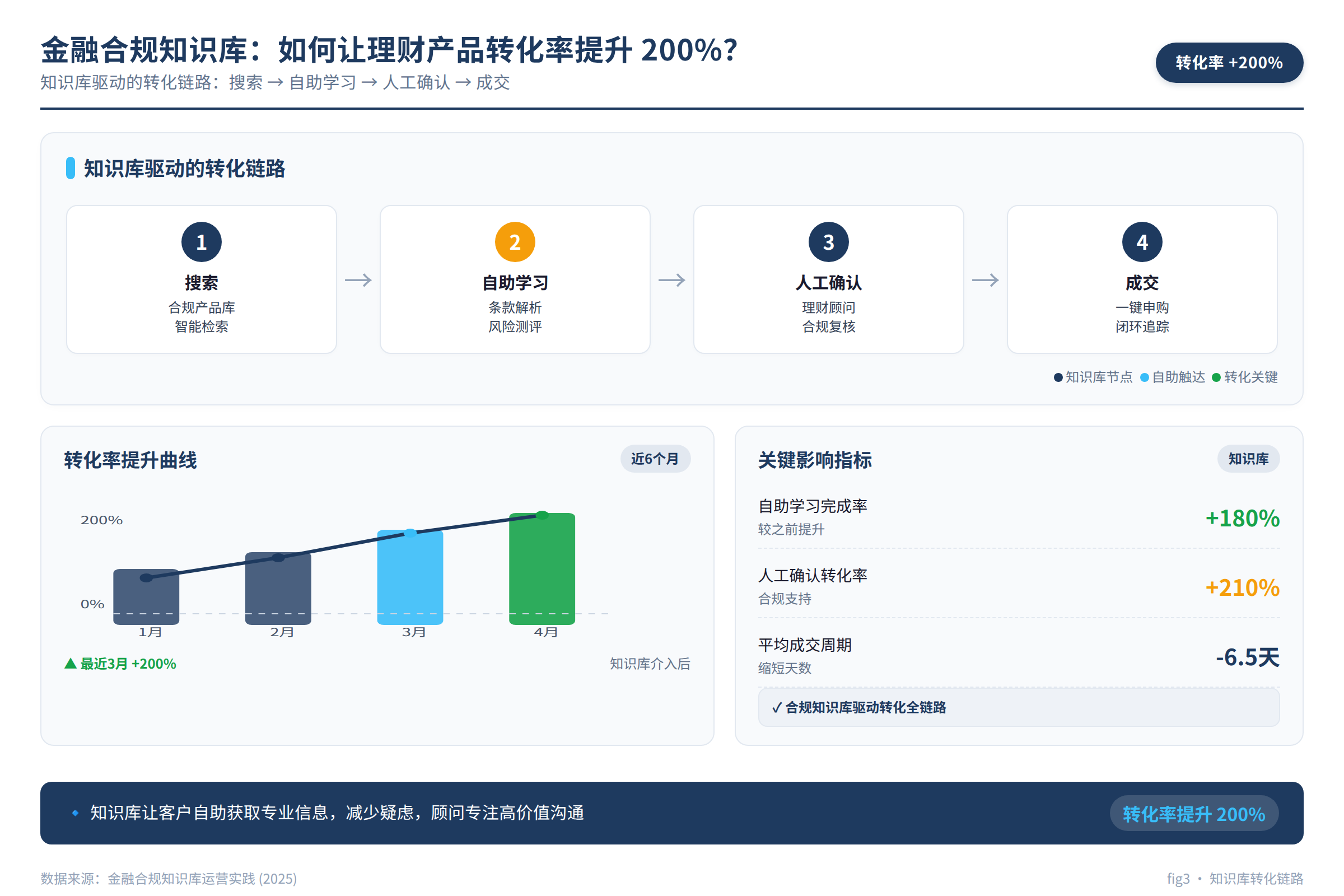This screenshot has height=896, width=1344.
Task: Select the blue 3月 bar in the chart
Action: (410, 577)
